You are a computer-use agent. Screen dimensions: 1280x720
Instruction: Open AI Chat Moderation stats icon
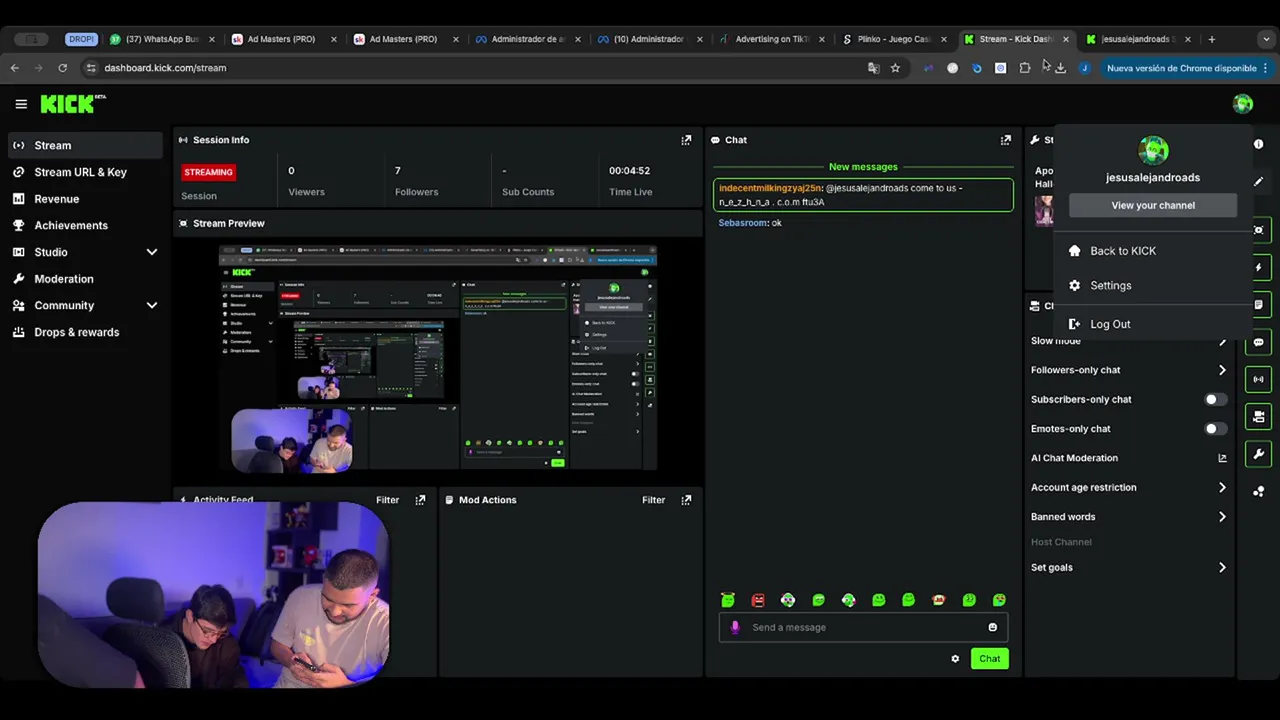[1222, 458]
